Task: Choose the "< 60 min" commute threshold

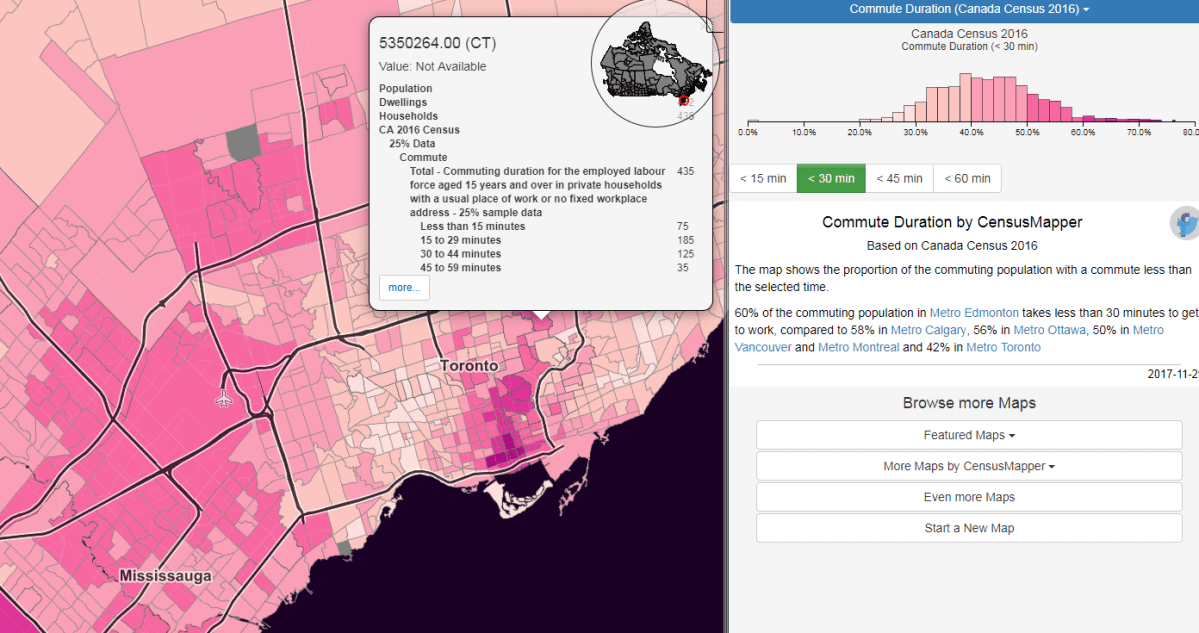Action: pyautogui.click(x=967, y=179)
